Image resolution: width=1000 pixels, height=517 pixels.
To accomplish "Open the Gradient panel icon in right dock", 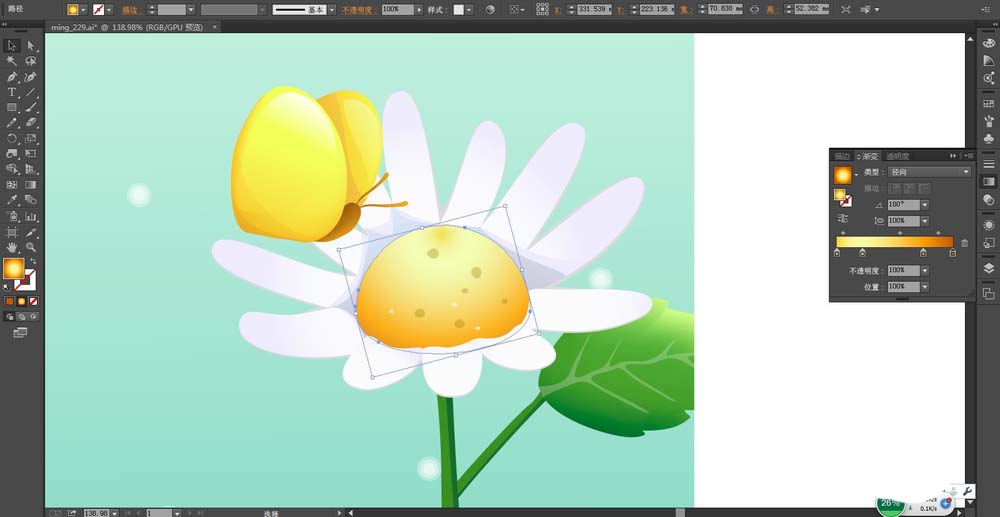I will tap(989, 182).
